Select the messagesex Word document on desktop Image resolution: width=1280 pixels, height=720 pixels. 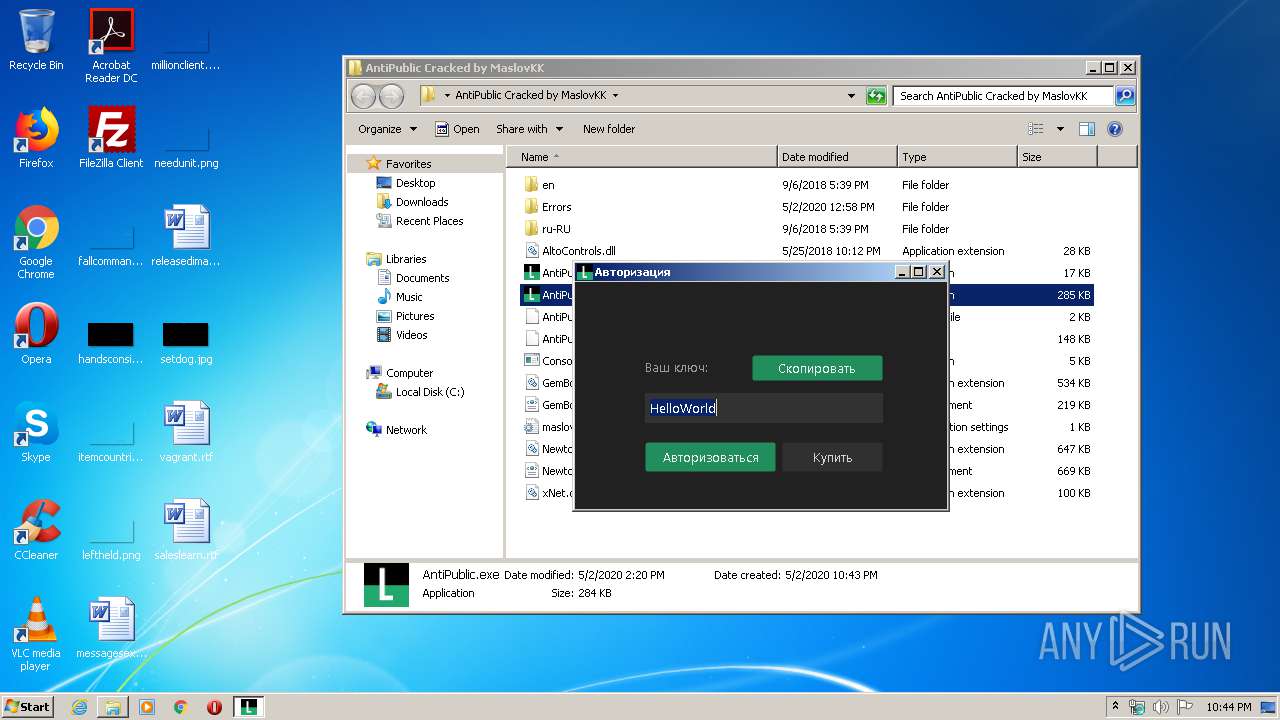click(x=111, y=628)
